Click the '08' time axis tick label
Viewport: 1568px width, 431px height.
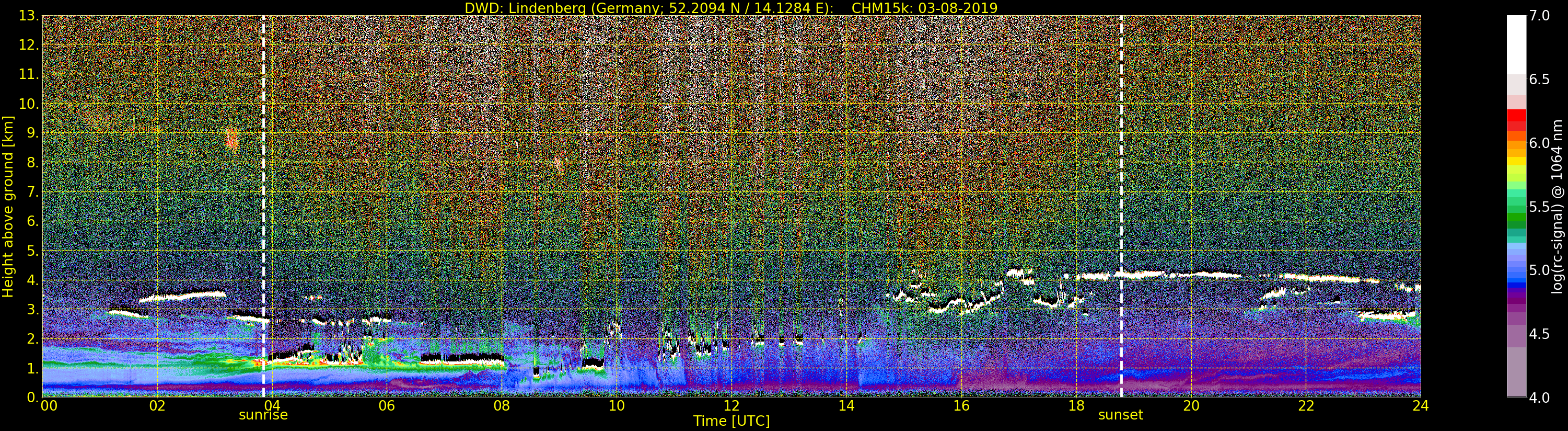click(502, 406)
